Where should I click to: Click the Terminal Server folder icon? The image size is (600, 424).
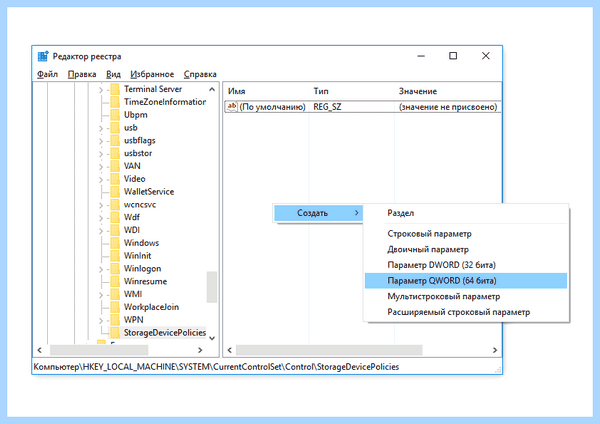pyautogui.click(x=115, y=89)
